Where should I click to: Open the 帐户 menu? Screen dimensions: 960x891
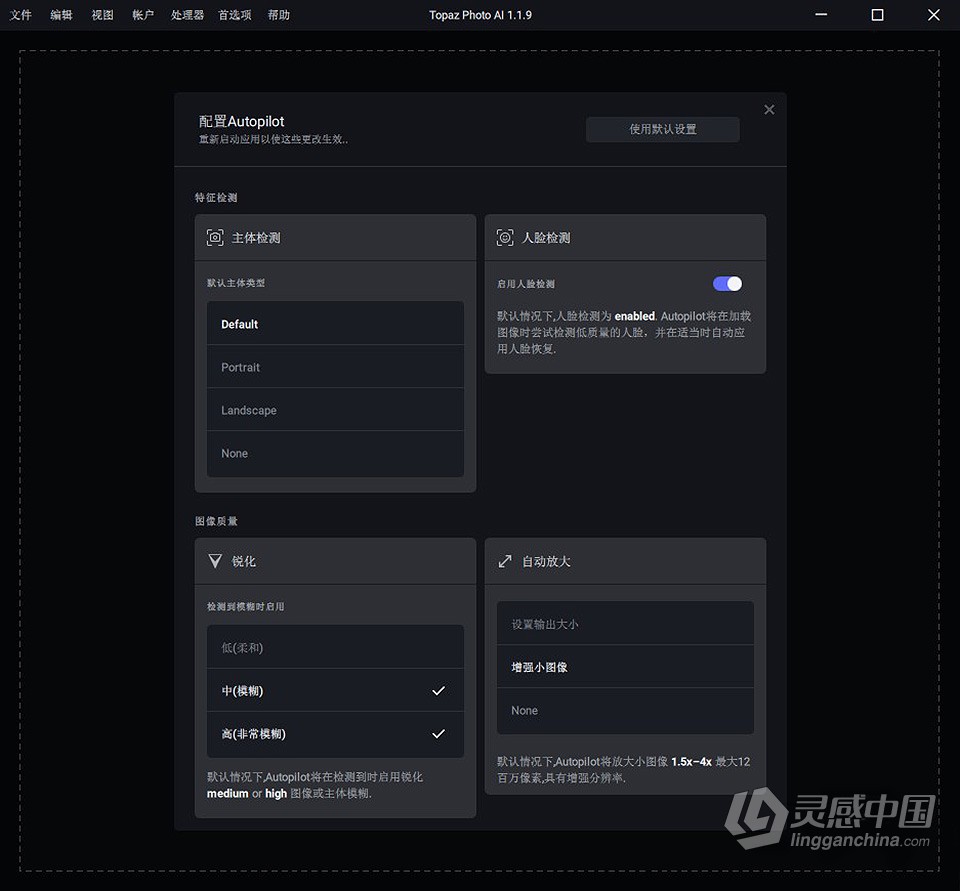(143, 15)
